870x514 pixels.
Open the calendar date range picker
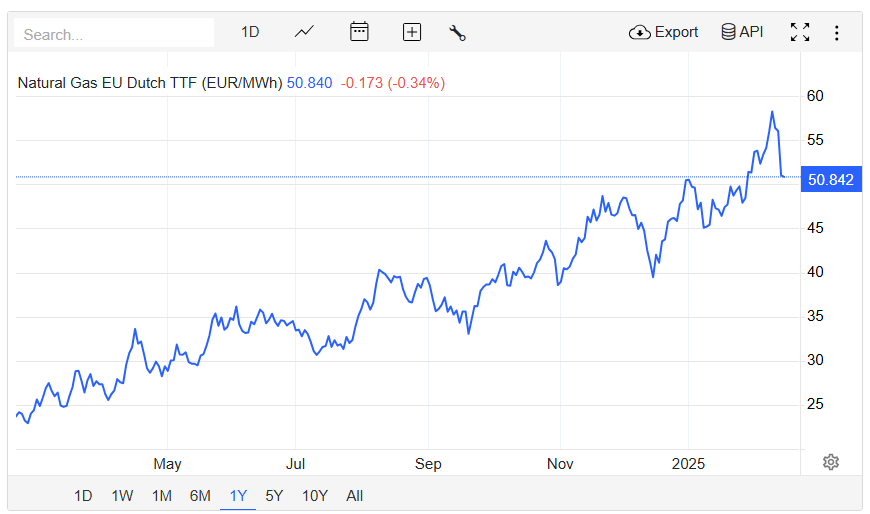point(359,32)
